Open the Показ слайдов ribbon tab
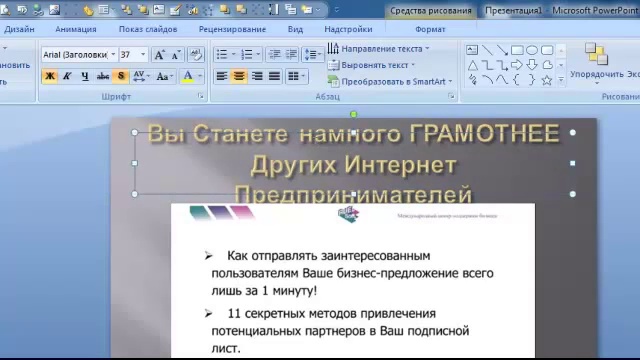The image size is (640, 360). (x=148, y=29)
